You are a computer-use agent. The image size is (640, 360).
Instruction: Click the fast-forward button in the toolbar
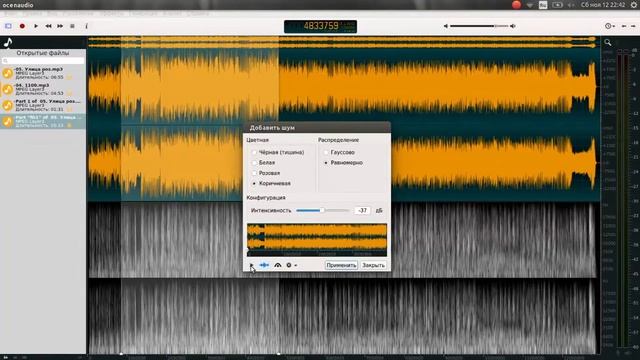60,26
